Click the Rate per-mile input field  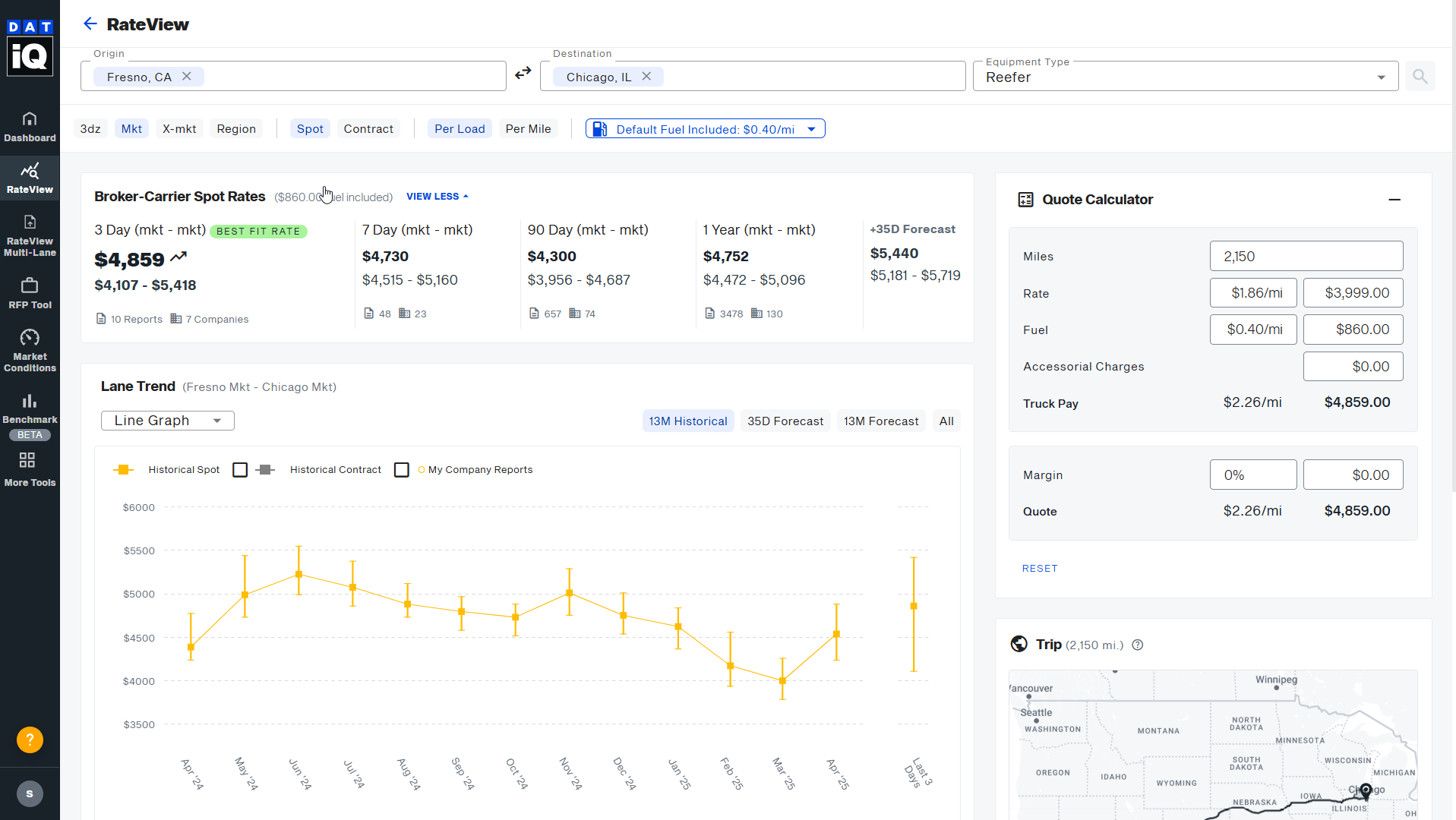click(1253, 293)
